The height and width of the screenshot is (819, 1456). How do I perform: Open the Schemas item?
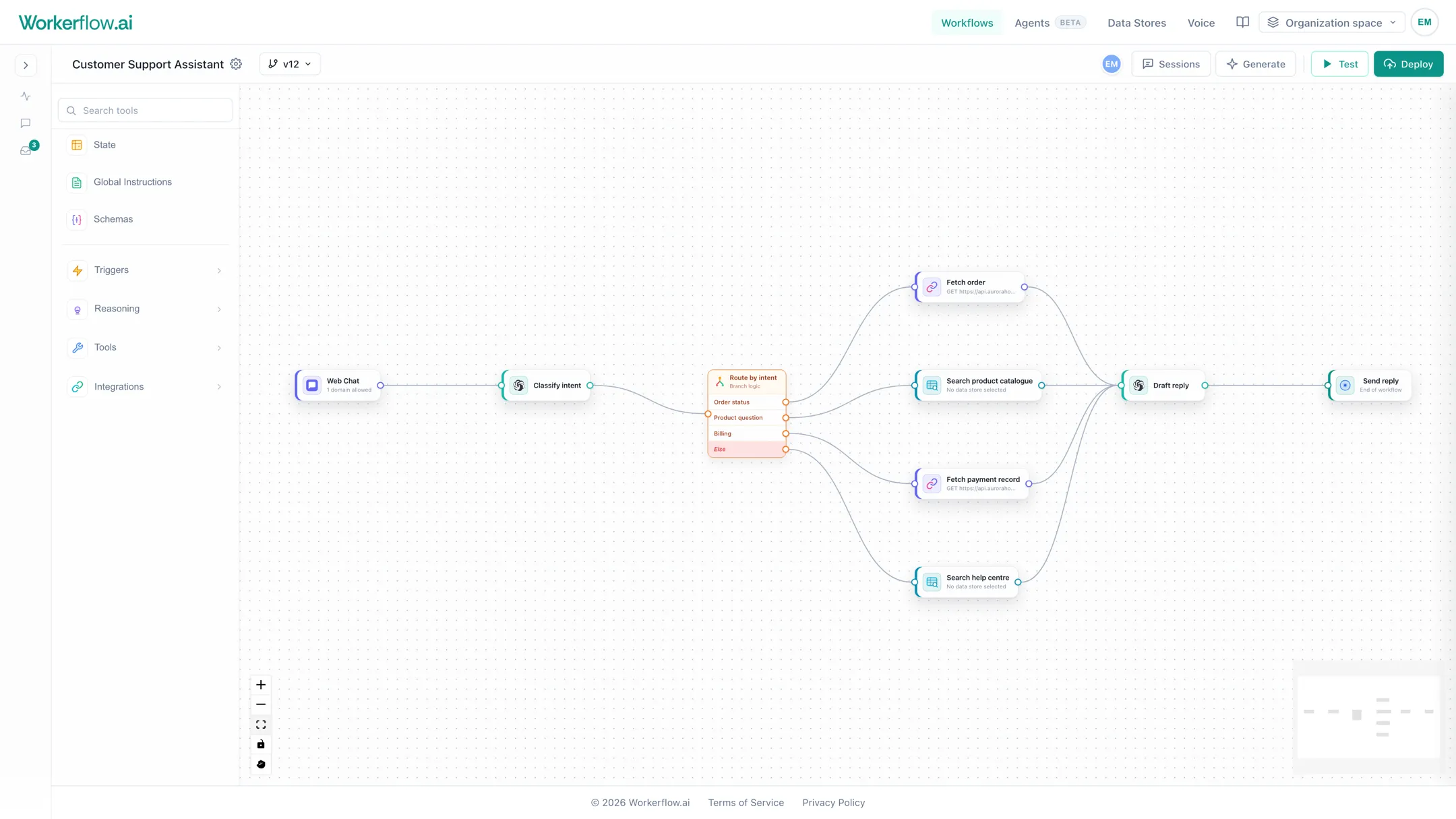[146, 219]
